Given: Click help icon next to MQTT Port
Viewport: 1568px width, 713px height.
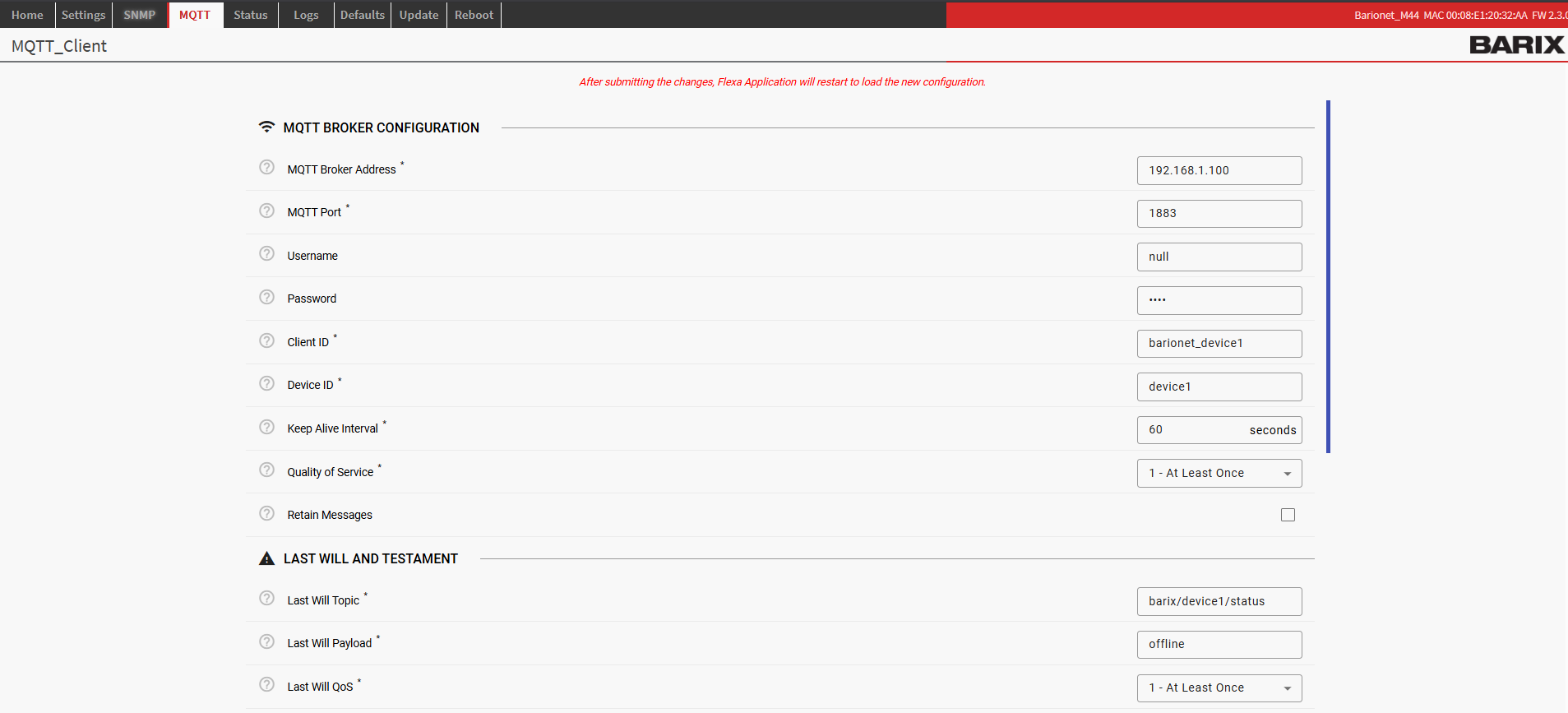Looking at the screenshot, I should [x=266, y=211].
